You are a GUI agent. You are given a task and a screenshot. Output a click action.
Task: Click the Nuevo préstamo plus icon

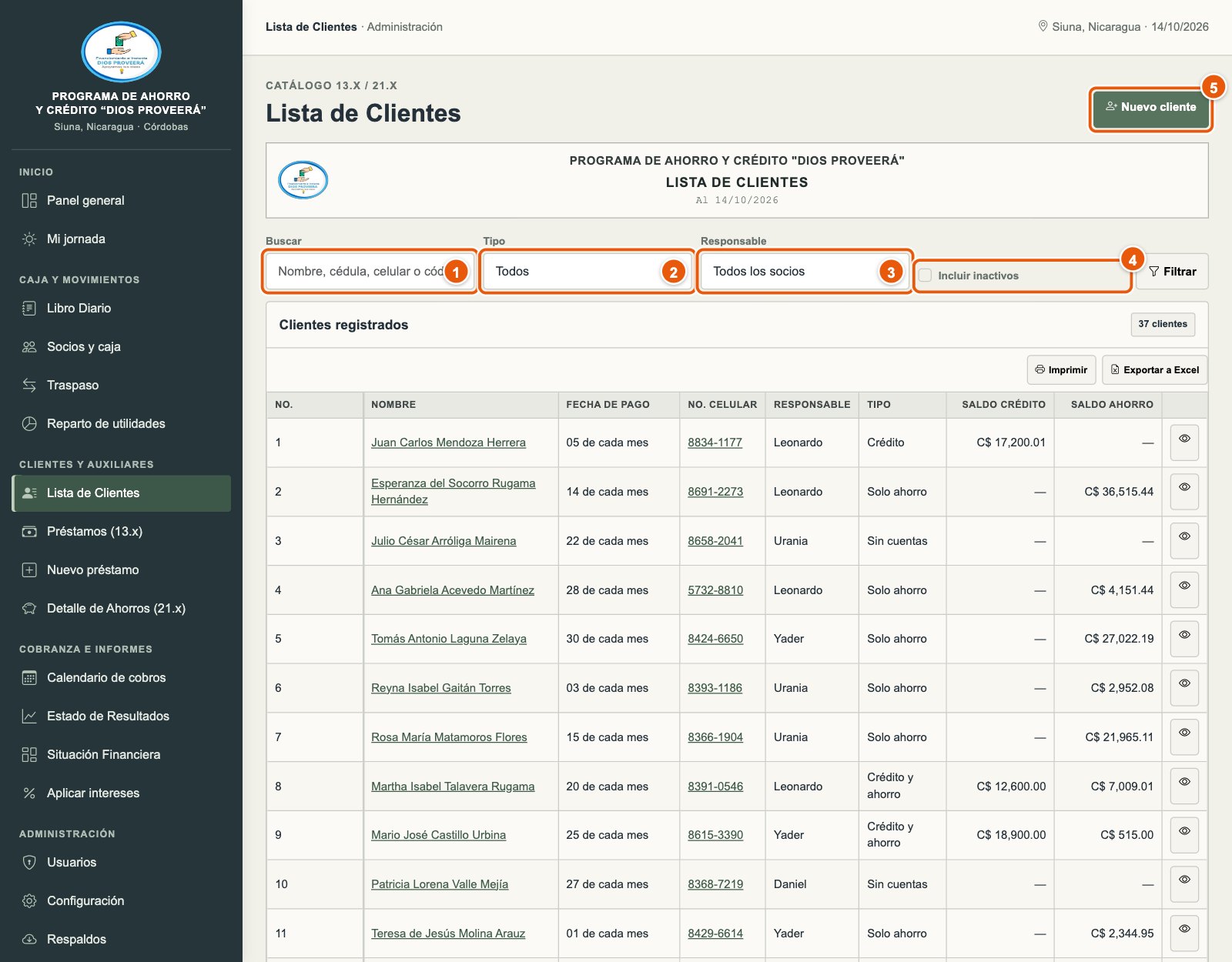pos(29,570)
